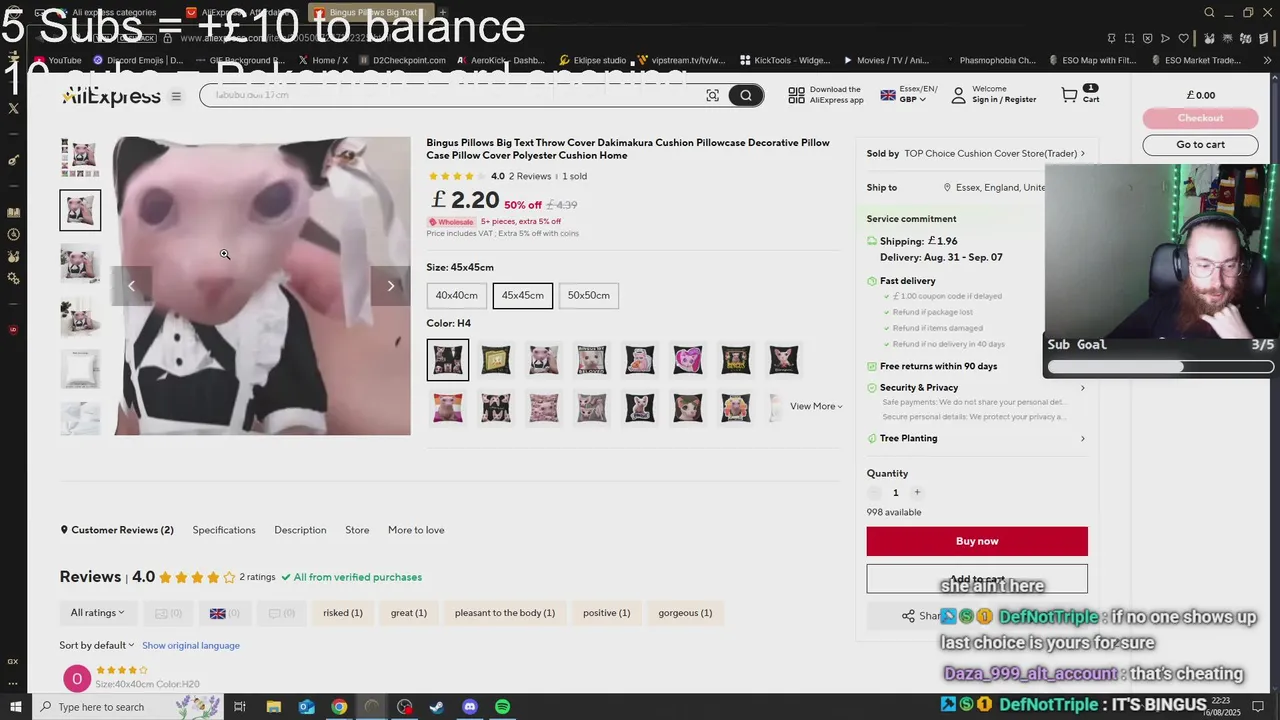Open Sort by default dropdown
1280x720 pixels.
[96, 645]
